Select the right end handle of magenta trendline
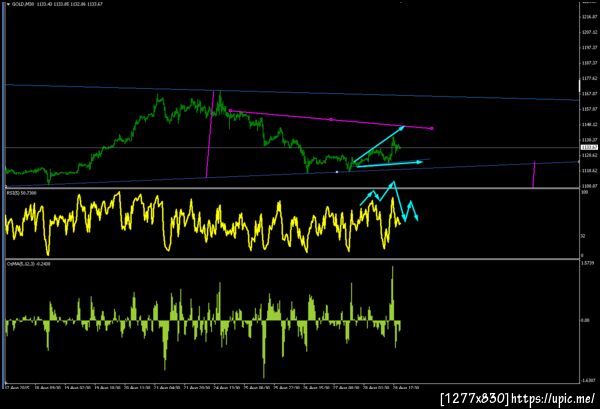This screenshot has height=409, width=600. tap(432, 129)
